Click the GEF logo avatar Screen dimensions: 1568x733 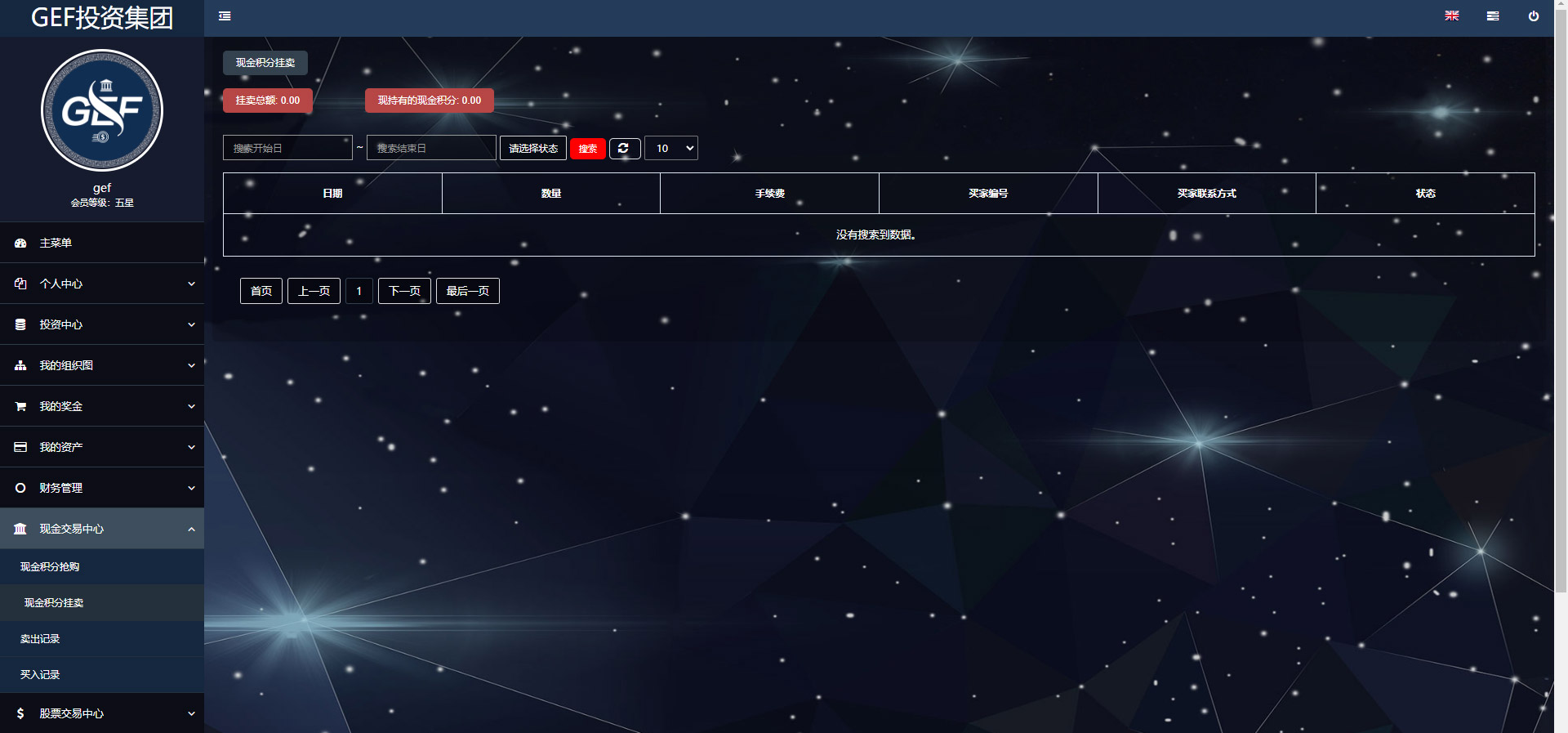[102, 110]
